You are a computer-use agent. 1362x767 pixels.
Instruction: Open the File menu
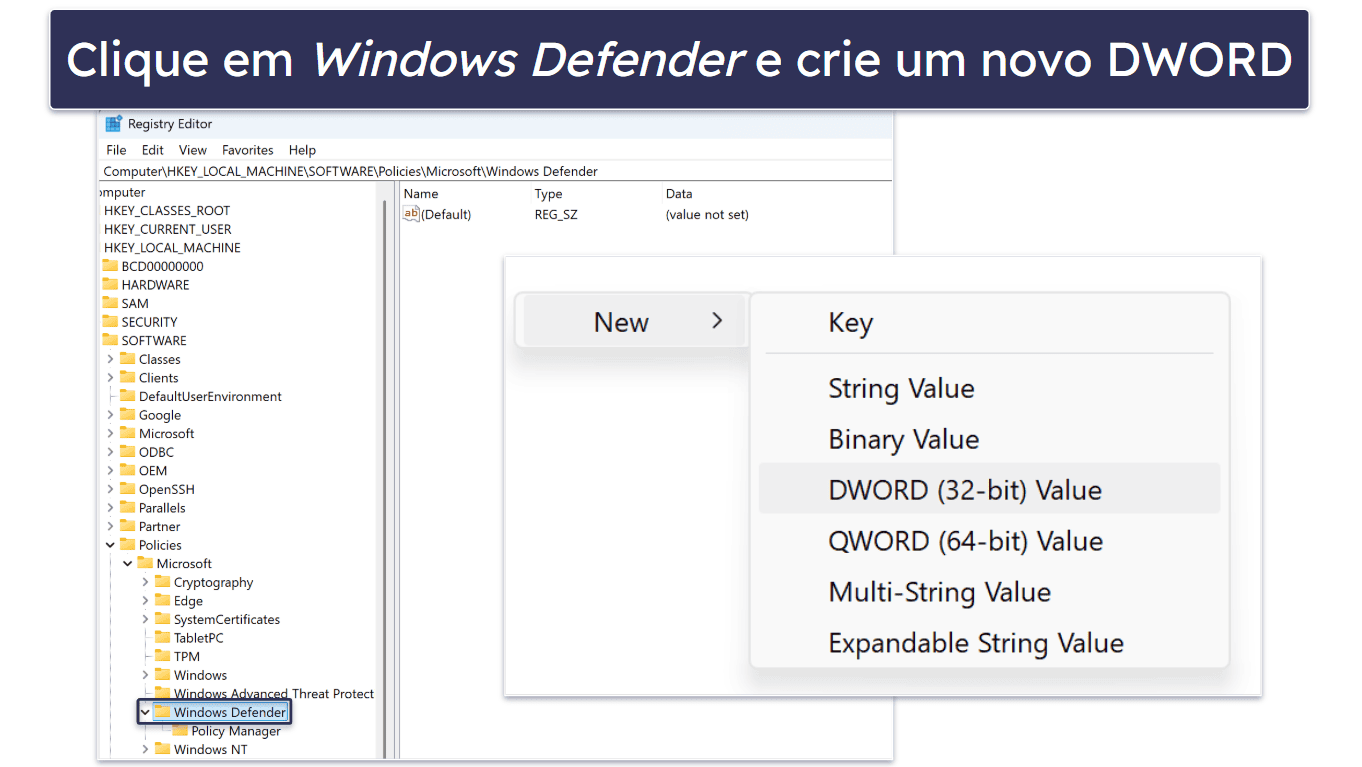coord(116,150)
